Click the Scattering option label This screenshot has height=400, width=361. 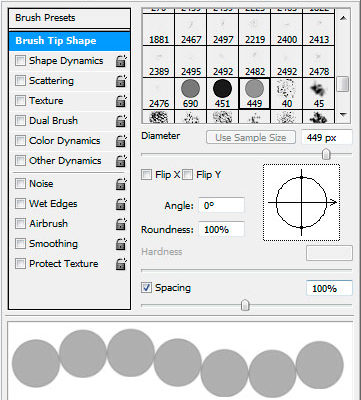click(x=51, y=81)
